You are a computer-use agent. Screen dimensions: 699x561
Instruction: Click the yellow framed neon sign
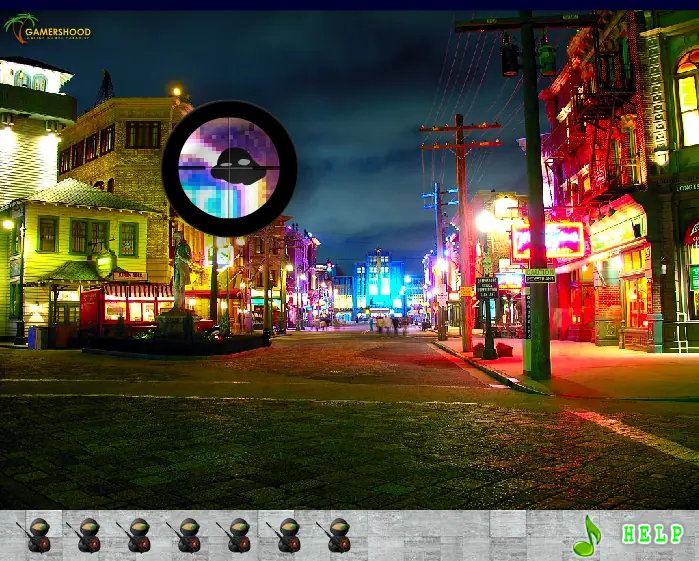tap(548, 240)
